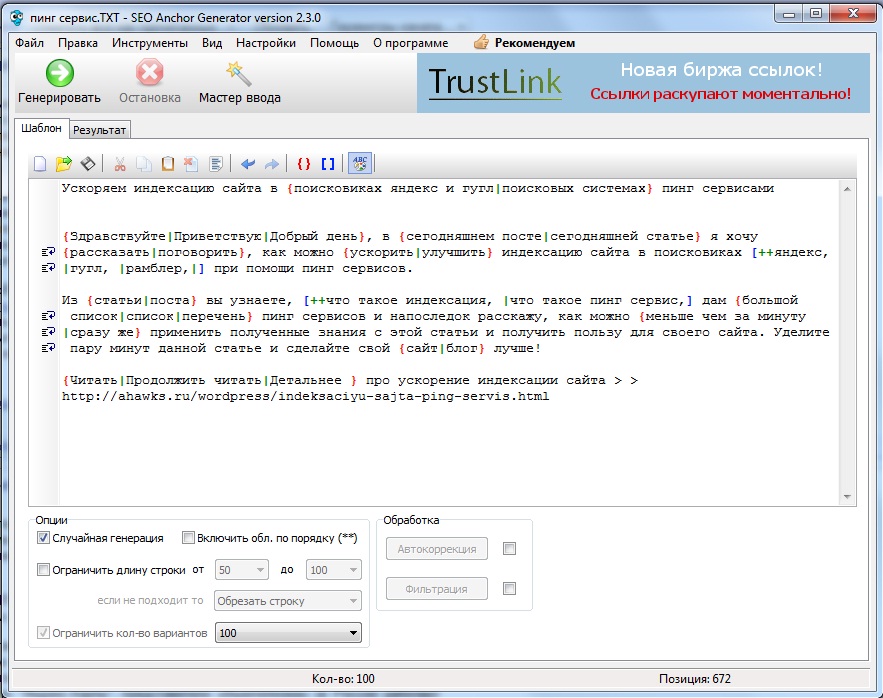Toggle the ABC syntax highlighting icon
This screenshot has height=698, width=883.
coord(359,164)
